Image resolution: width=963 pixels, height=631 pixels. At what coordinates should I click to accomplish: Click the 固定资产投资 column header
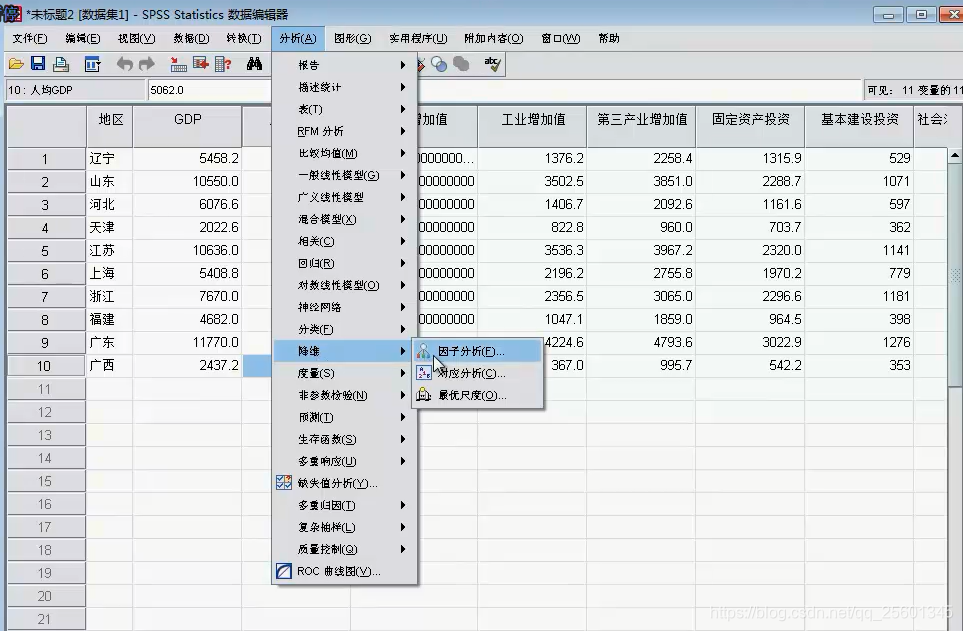(751, 127)
